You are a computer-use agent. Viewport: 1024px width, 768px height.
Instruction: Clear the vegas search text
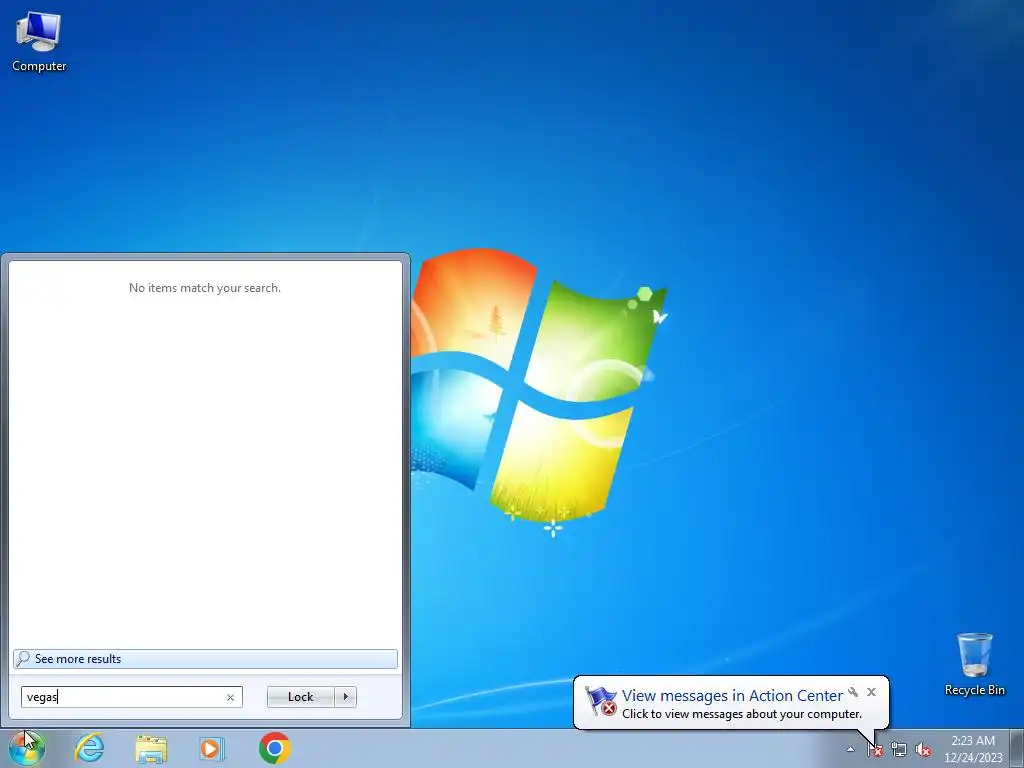(x=230, y=697)
